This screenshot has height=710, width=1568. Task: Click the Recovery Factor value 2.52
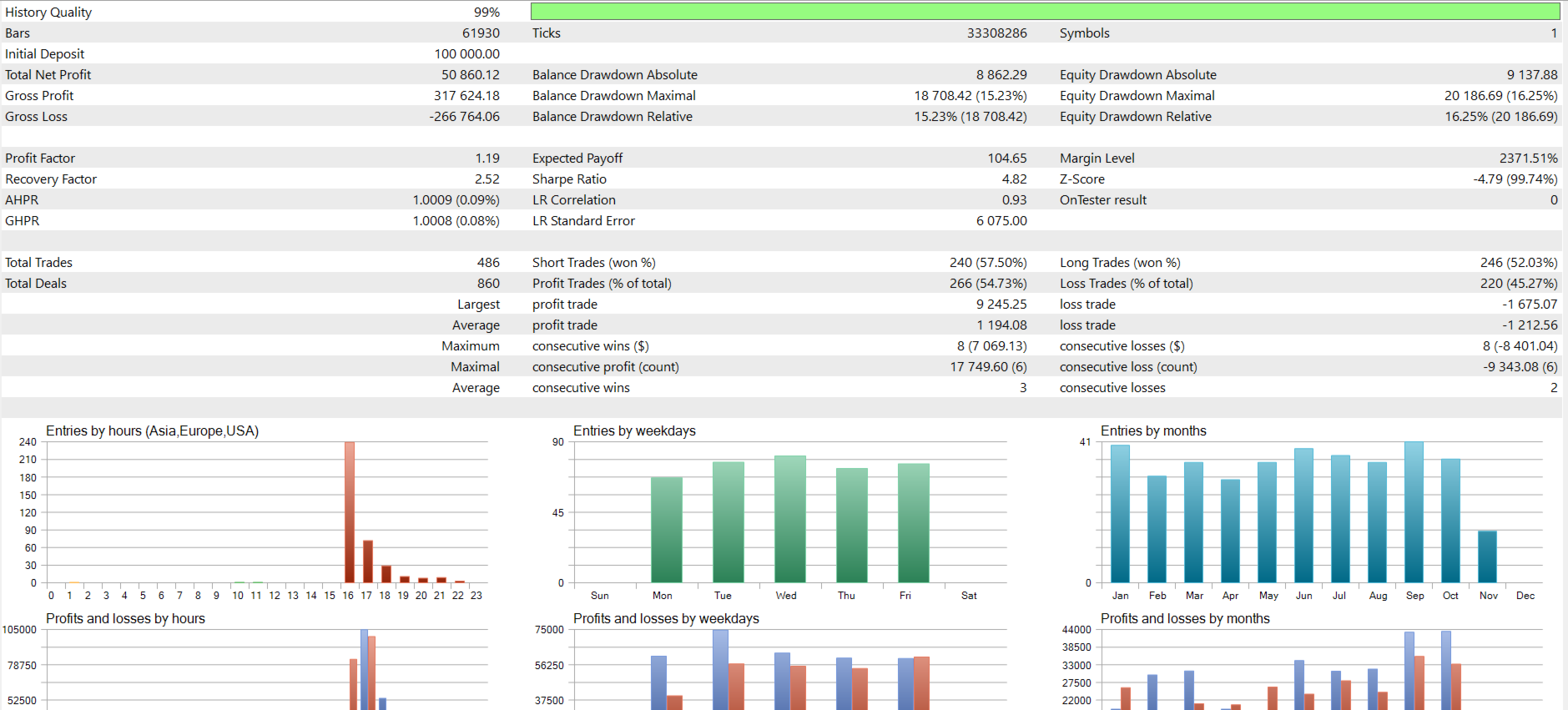pos(487,179)
